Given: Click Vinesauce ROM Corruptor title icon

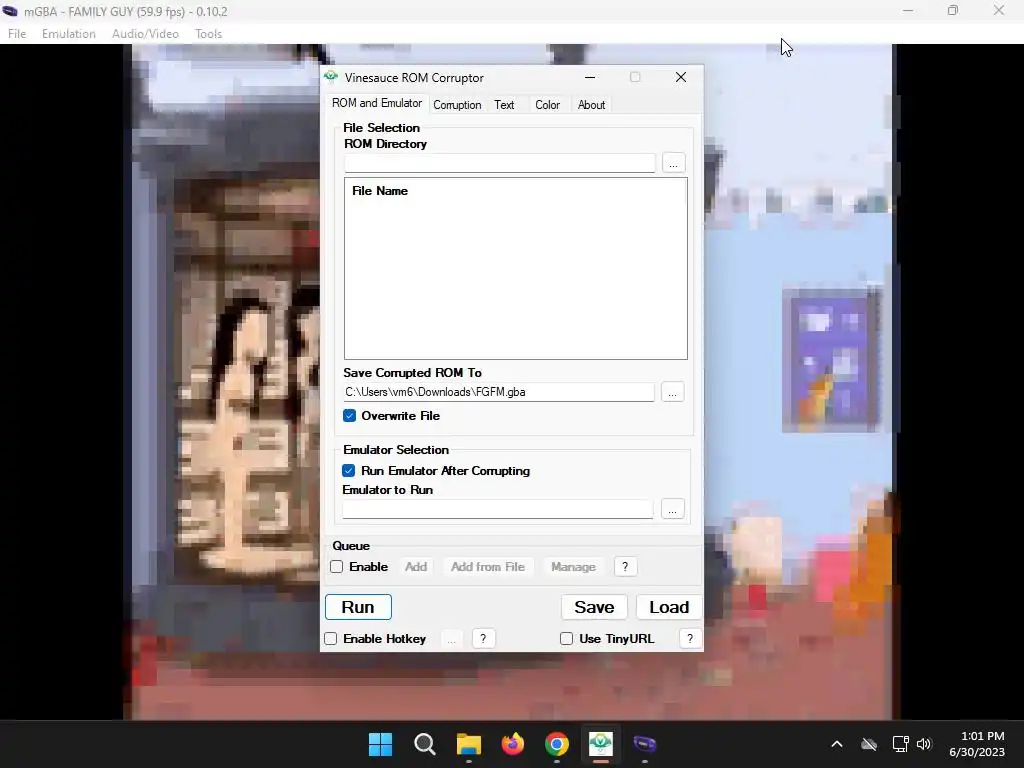Looking at the screenshot, I should tap(331, 77).
